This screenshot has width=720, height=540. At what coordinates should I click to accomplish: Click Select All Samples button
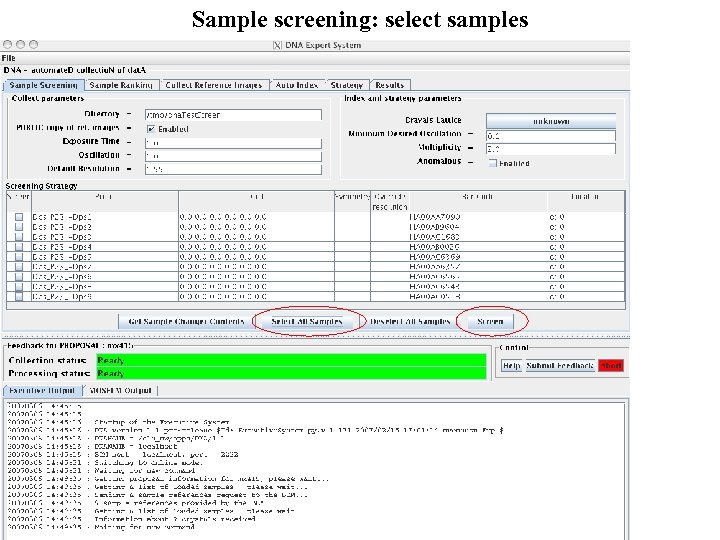coord(307,321)
